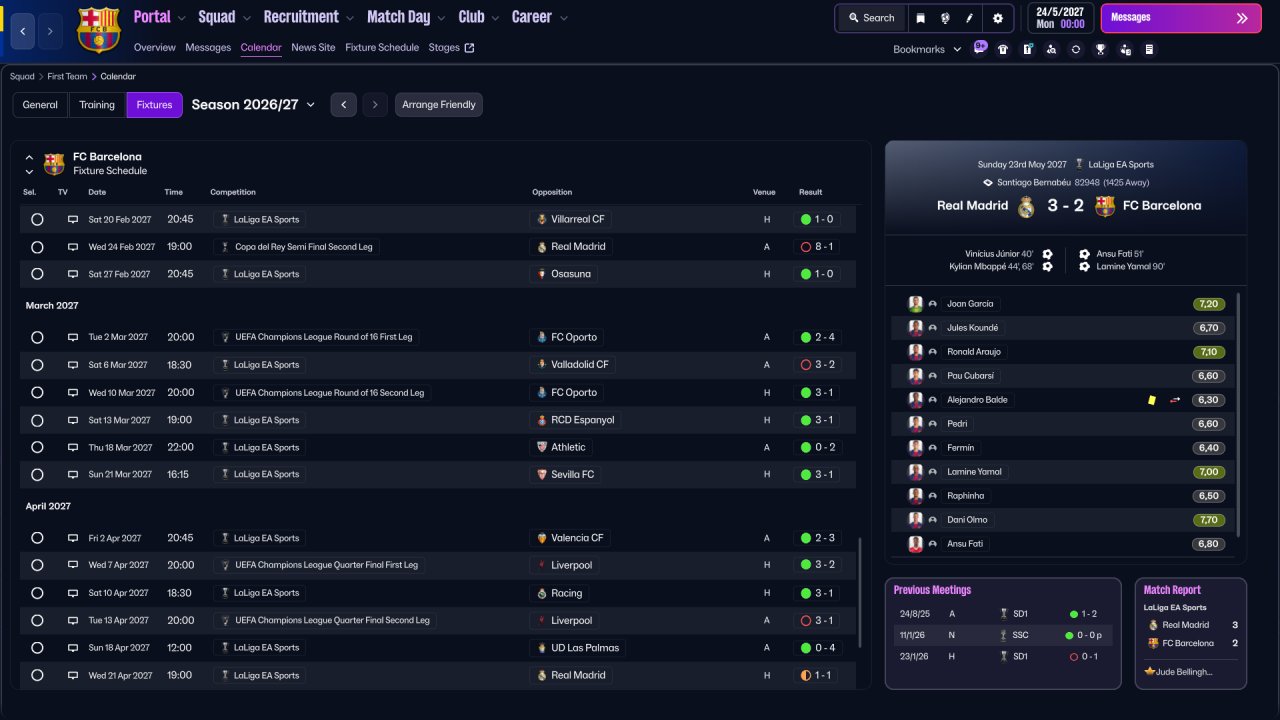Switch to the Training tab
Image resolution: width=1280 pixels, height=720 pixels.
97,105
